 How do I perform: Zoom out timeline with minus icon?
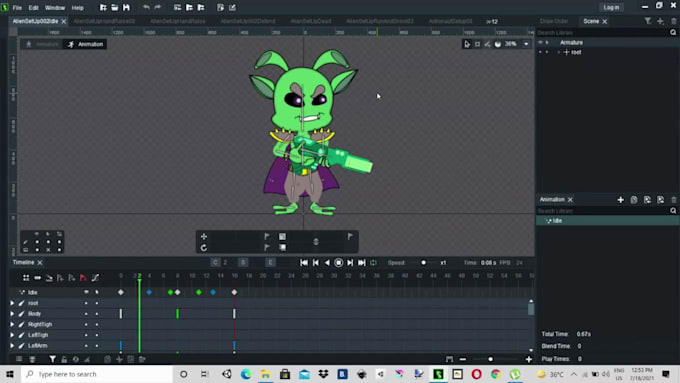pyautogui.click(x=463, y=359)
